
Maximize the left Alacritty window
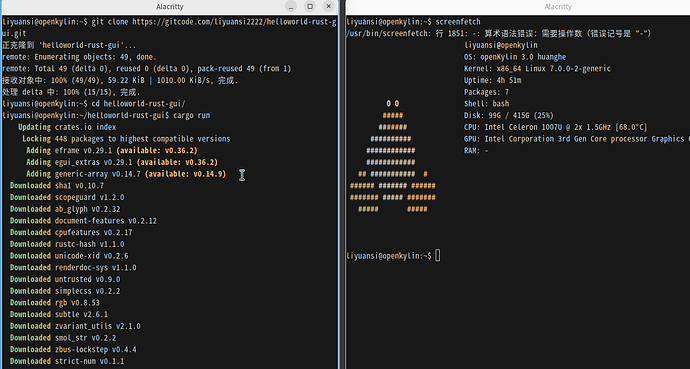(310, 6)
